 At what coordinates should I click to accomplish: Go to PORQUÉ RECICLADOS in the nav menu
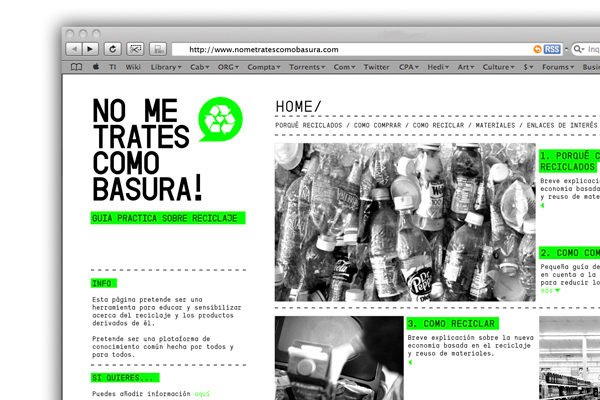(308, 125)
